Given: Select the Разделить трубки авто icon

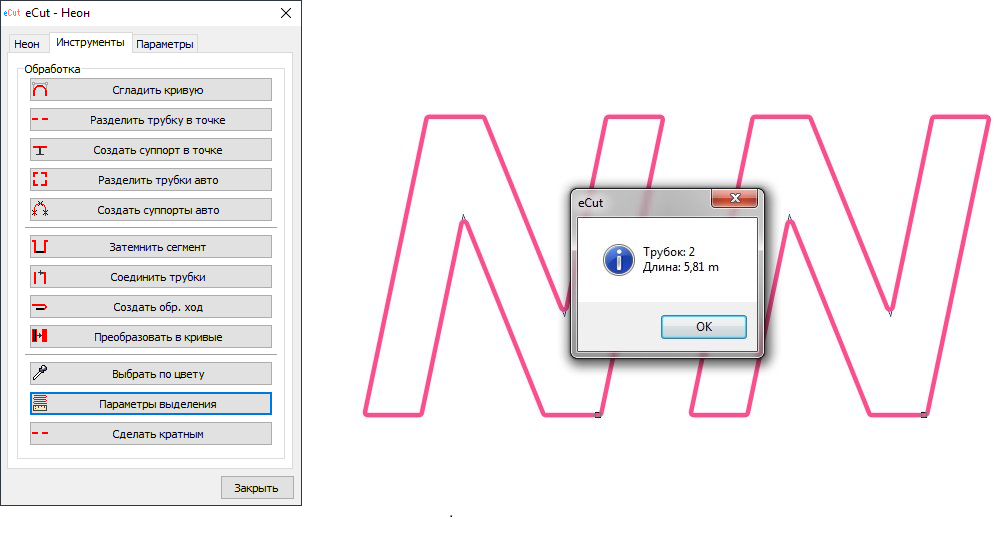Looking at the screenshot, I should tap(40, 180).
